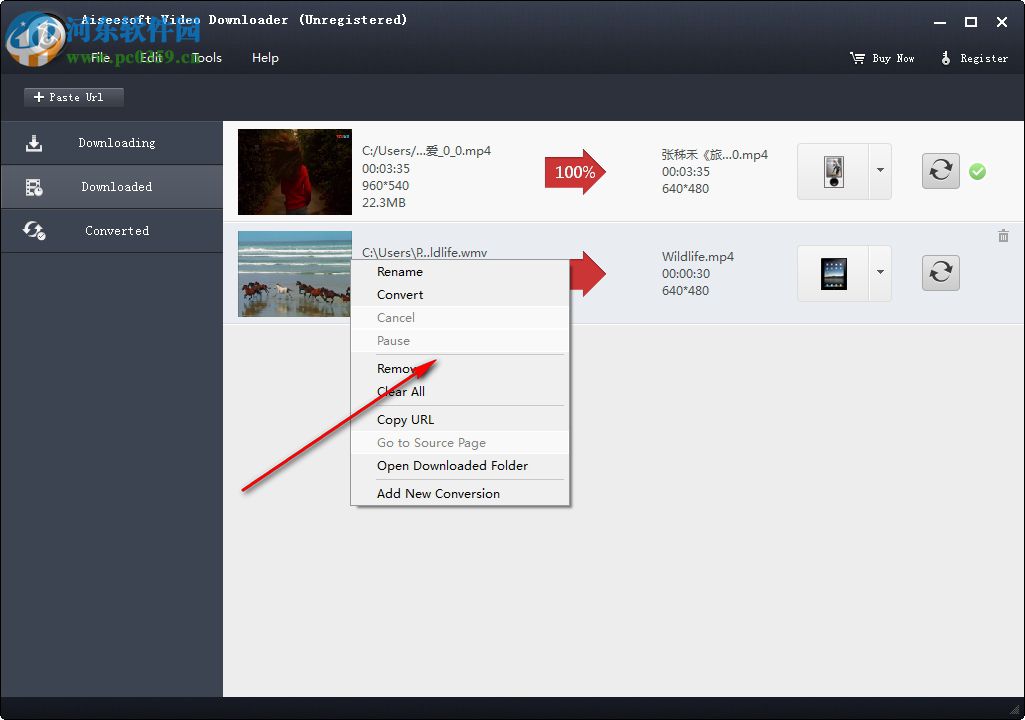Click the Buy Now cart icon
The width and height of the screenshot is (1025, 720).
point(855,58)
